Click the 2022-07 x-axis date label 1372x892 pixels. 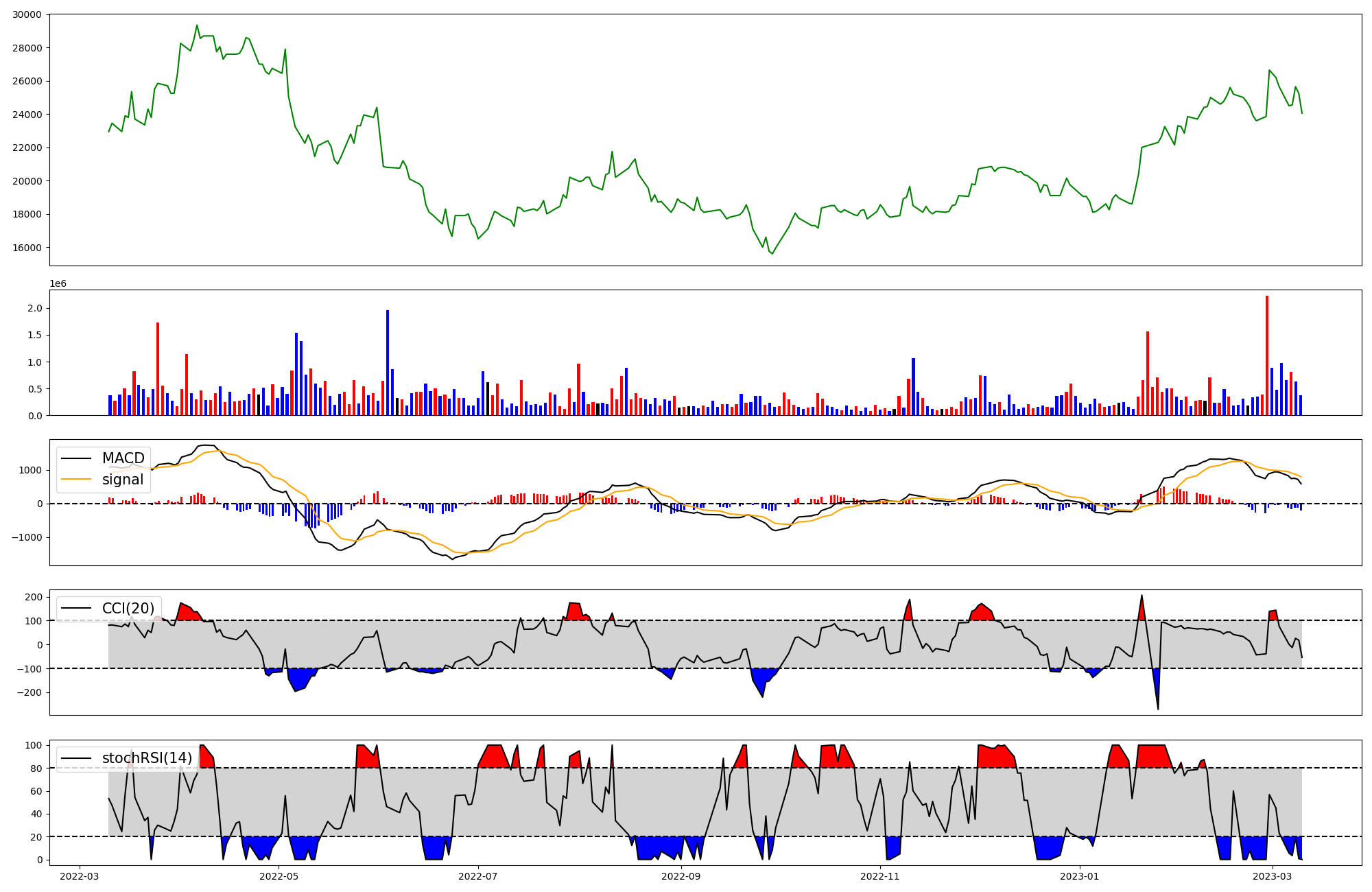[477, 876]
